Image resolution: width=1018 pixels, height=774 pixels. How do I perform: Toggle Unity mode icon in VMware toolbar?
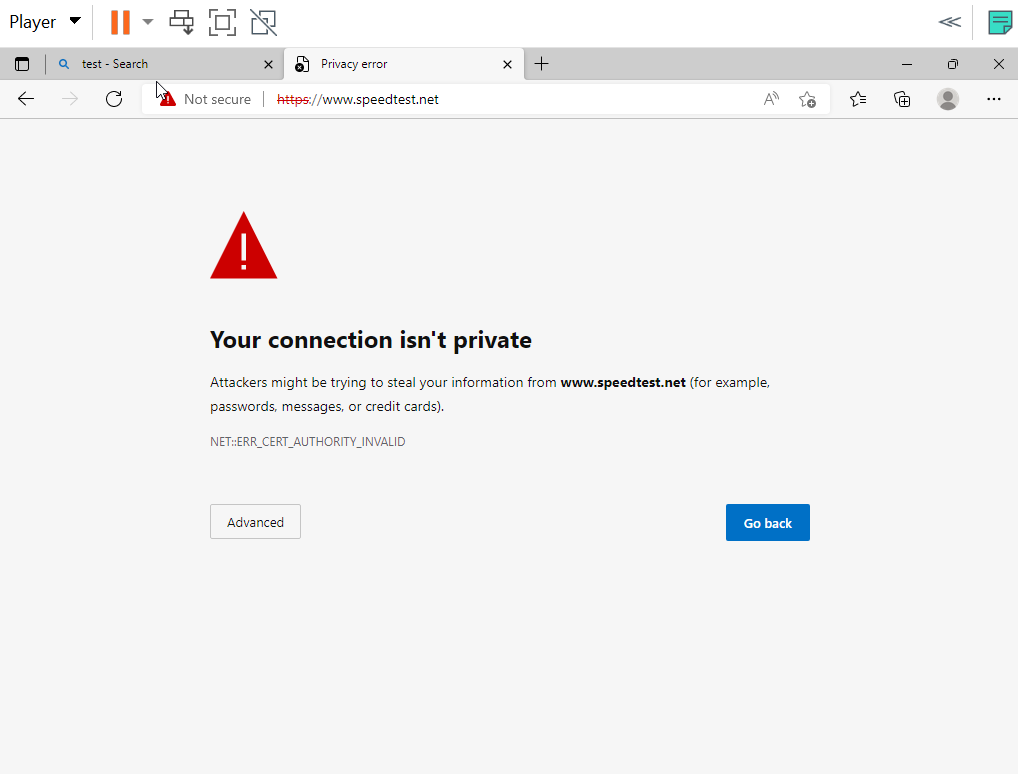[264, 22]
